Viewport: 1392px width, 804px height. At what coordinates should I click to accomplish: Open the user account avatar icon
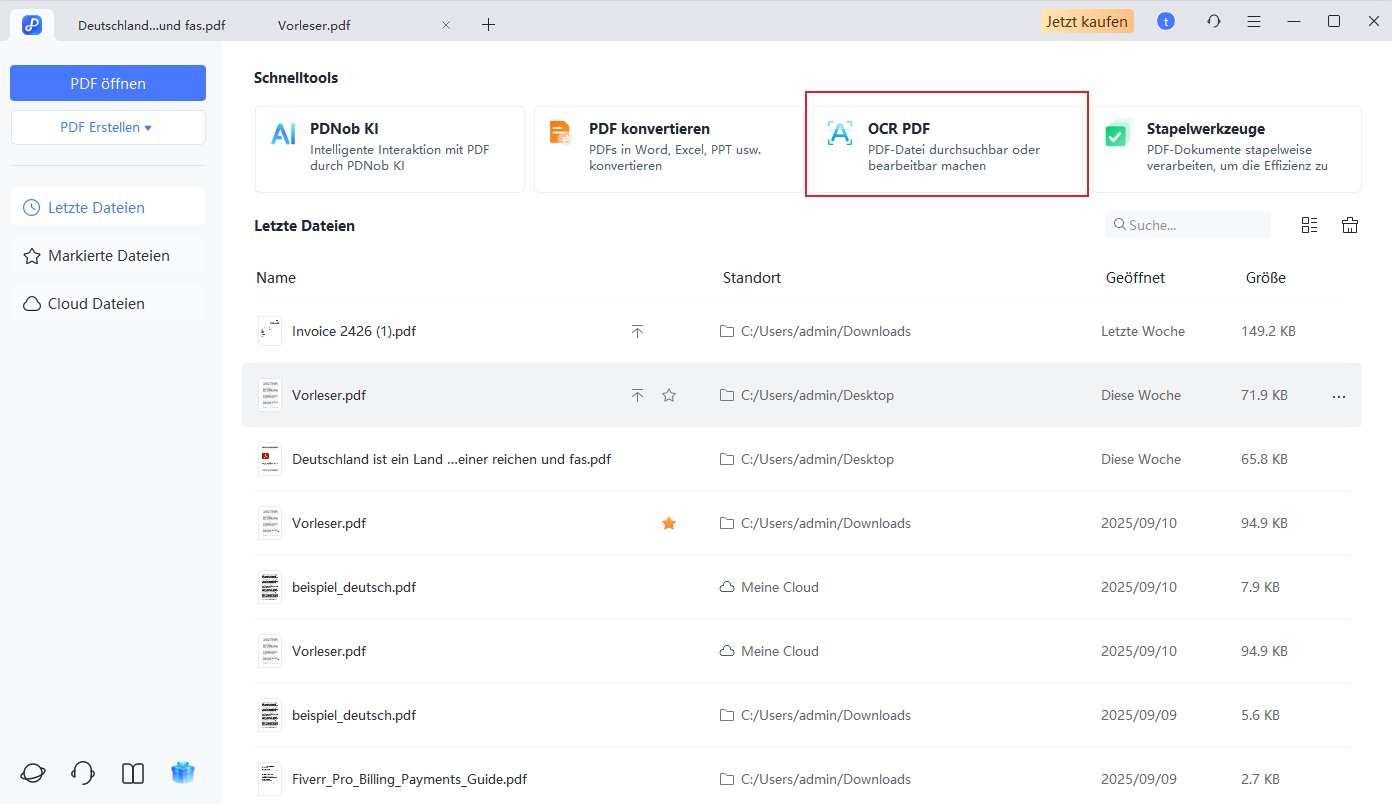click(x=1166, y=21)
